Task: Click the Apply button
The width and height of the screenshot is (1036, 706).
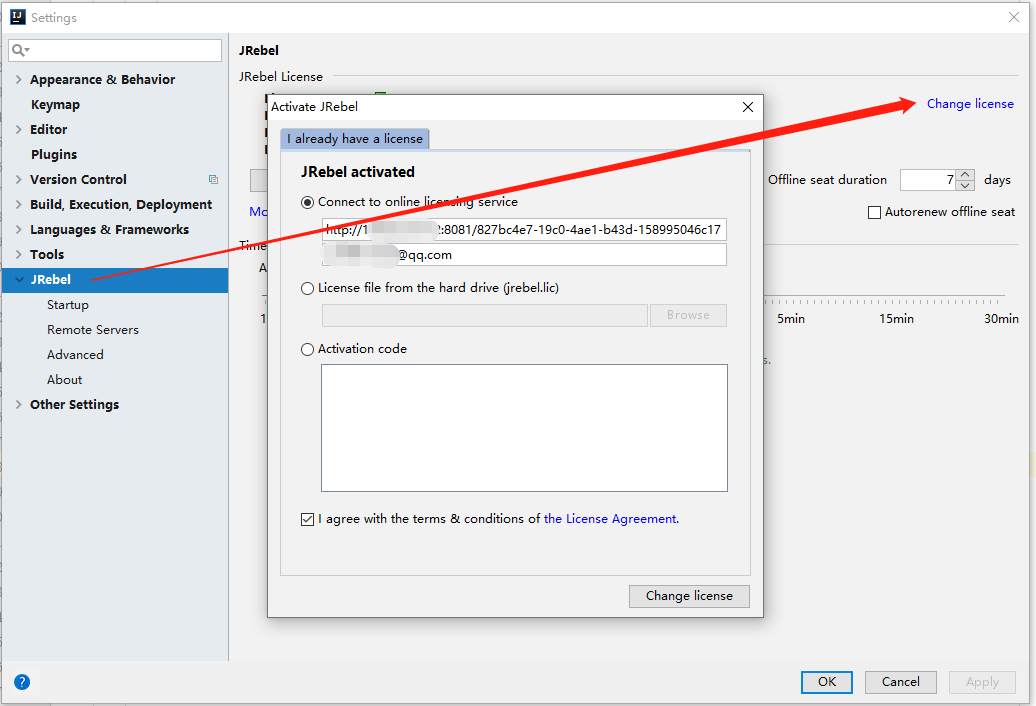Action: point(982,682)
